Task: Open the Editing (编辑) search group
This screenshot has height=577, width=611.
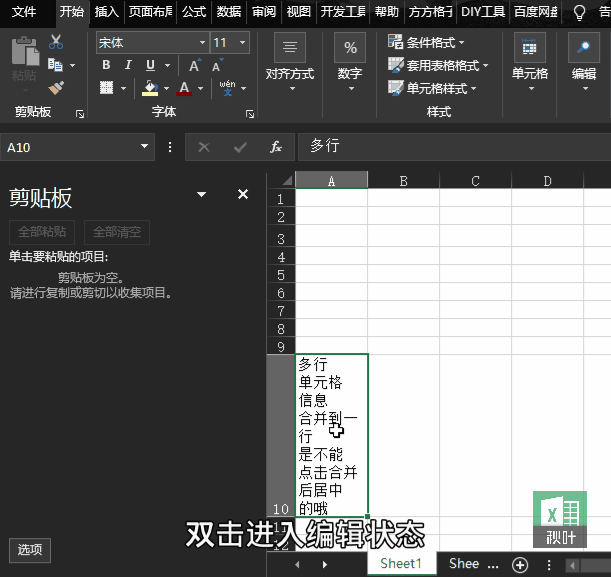Action: 584,62
